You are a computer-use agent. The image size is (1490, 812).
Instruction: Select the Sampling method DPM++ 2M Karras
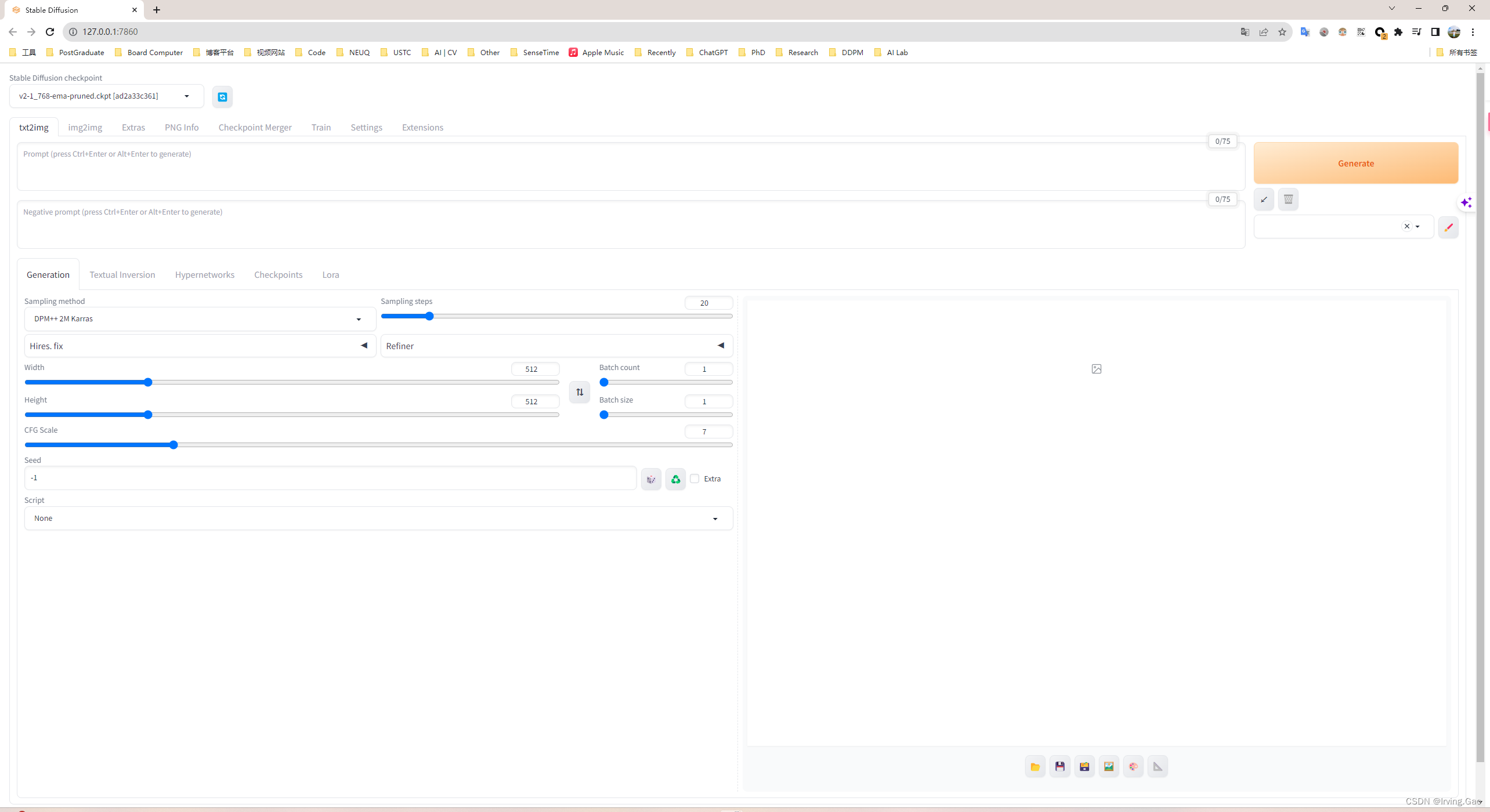click(195, 318)
